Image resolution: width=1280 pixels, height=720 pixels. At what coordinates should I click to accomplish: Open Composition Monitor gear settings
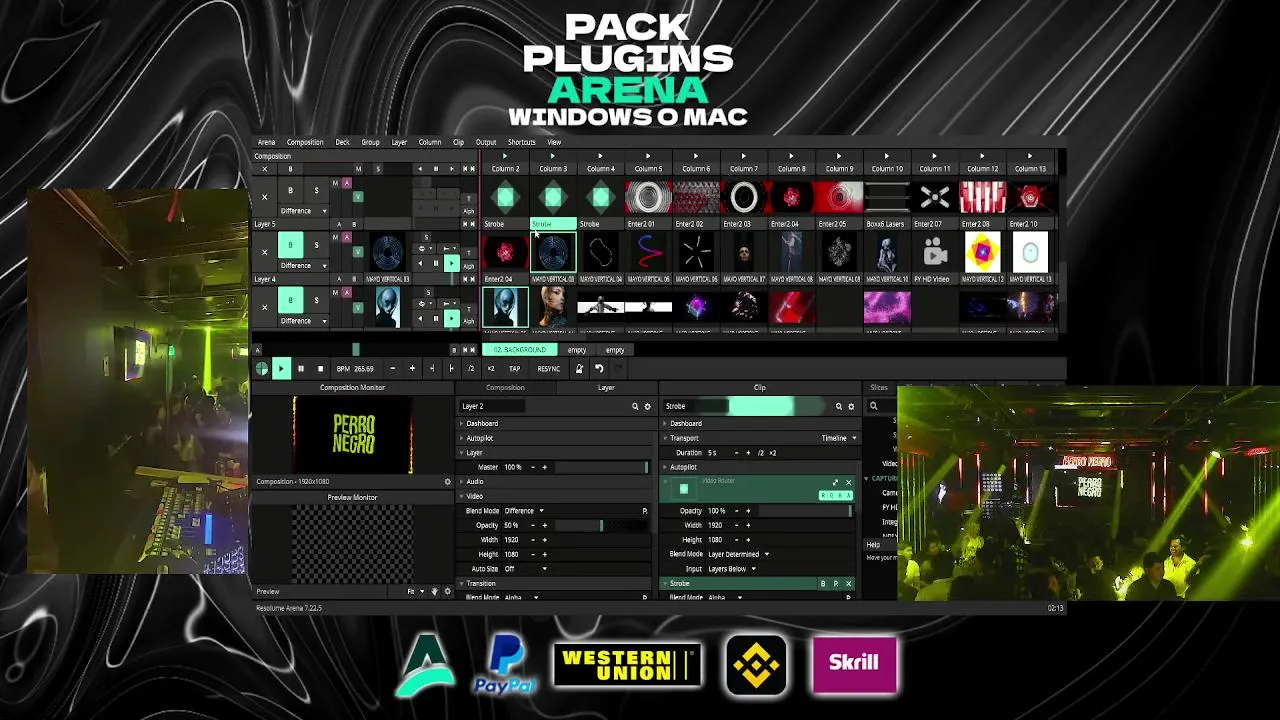[447, 482]
